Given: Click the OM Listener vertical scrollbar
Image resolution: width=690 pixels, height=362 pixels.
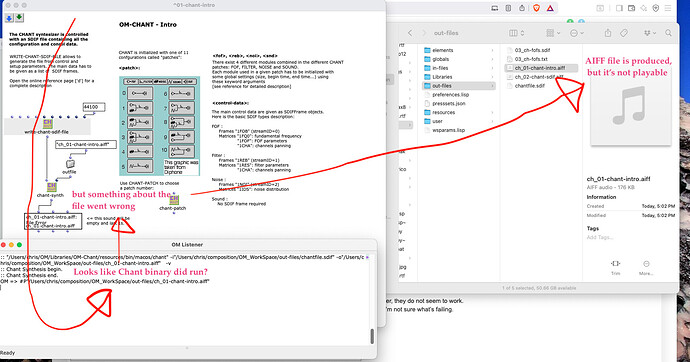Looking at the screenshot, I should [372, 336].
